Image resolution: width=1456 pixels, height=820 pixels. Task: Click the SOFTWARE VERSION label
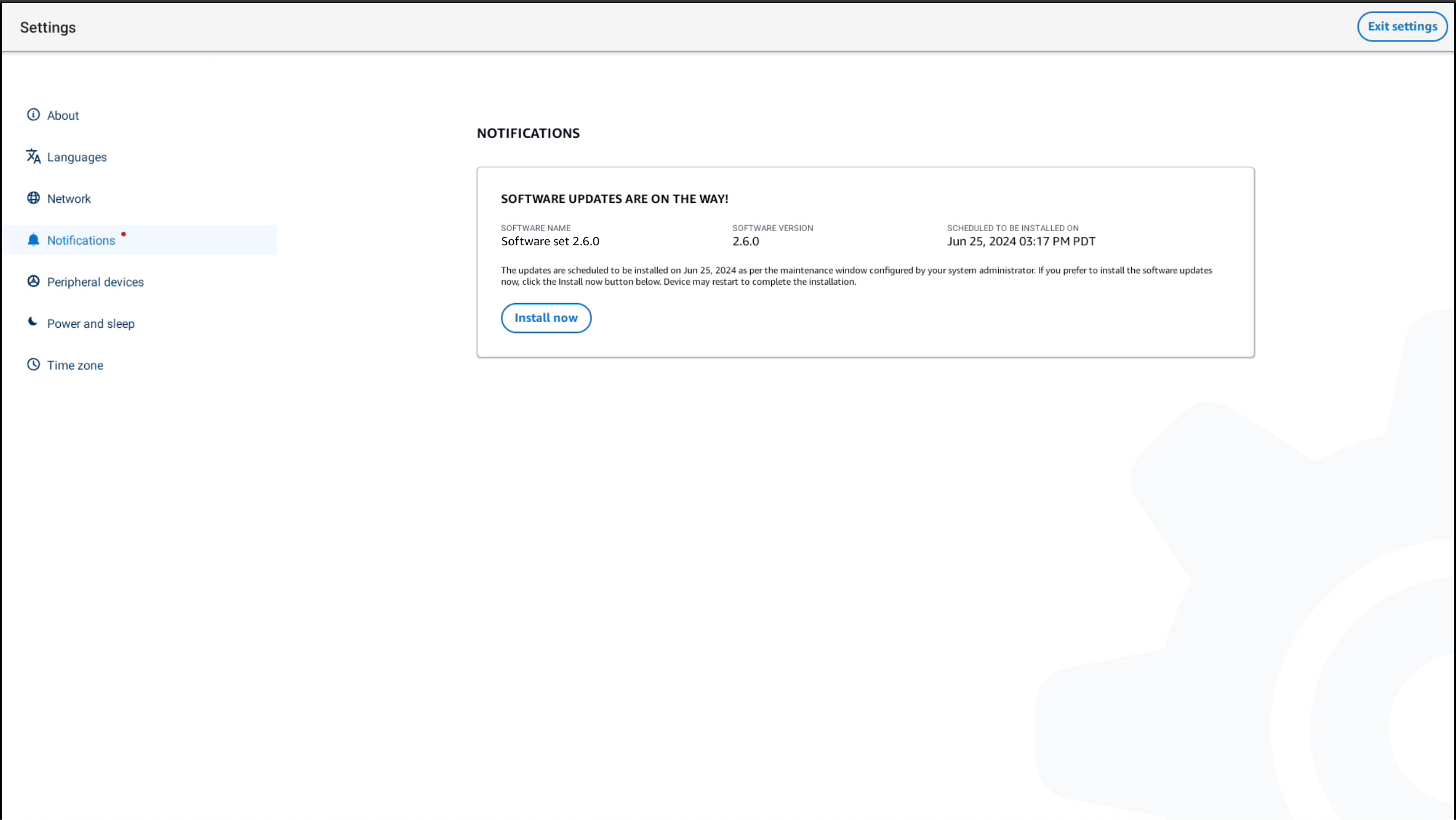[772, 228]
